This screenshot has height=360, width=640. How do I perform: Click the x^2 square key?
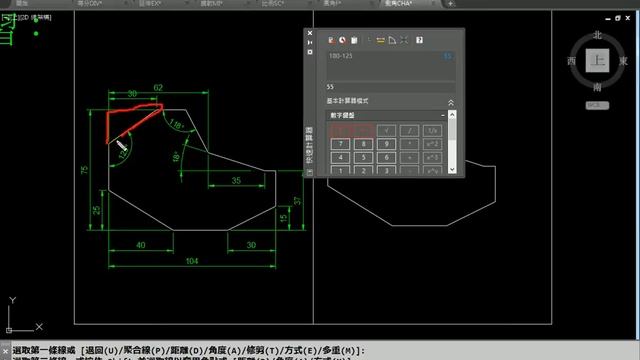click(x=432, y=144)
